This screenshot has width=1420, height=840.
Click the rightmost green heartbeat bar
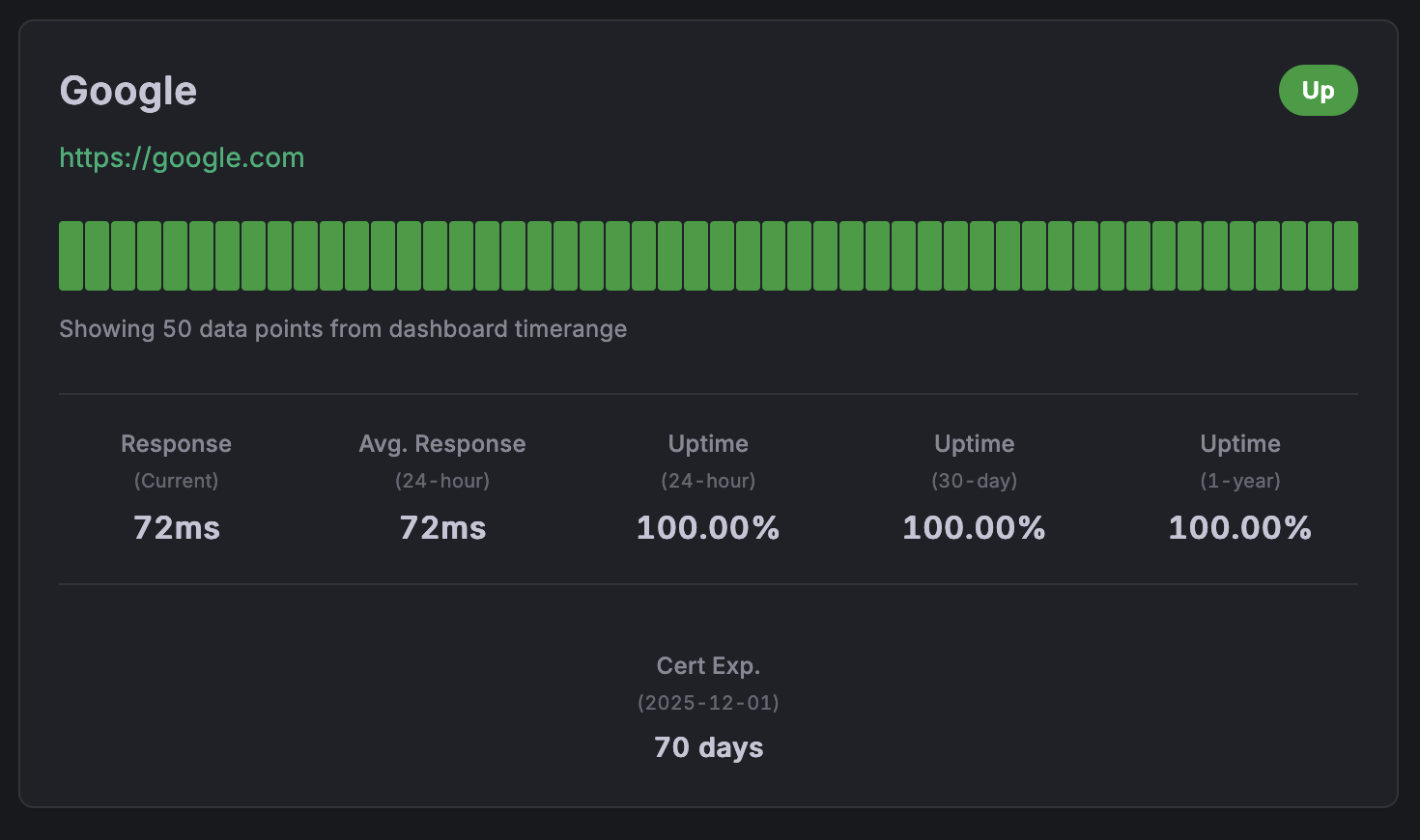(x=1346, y=256)
